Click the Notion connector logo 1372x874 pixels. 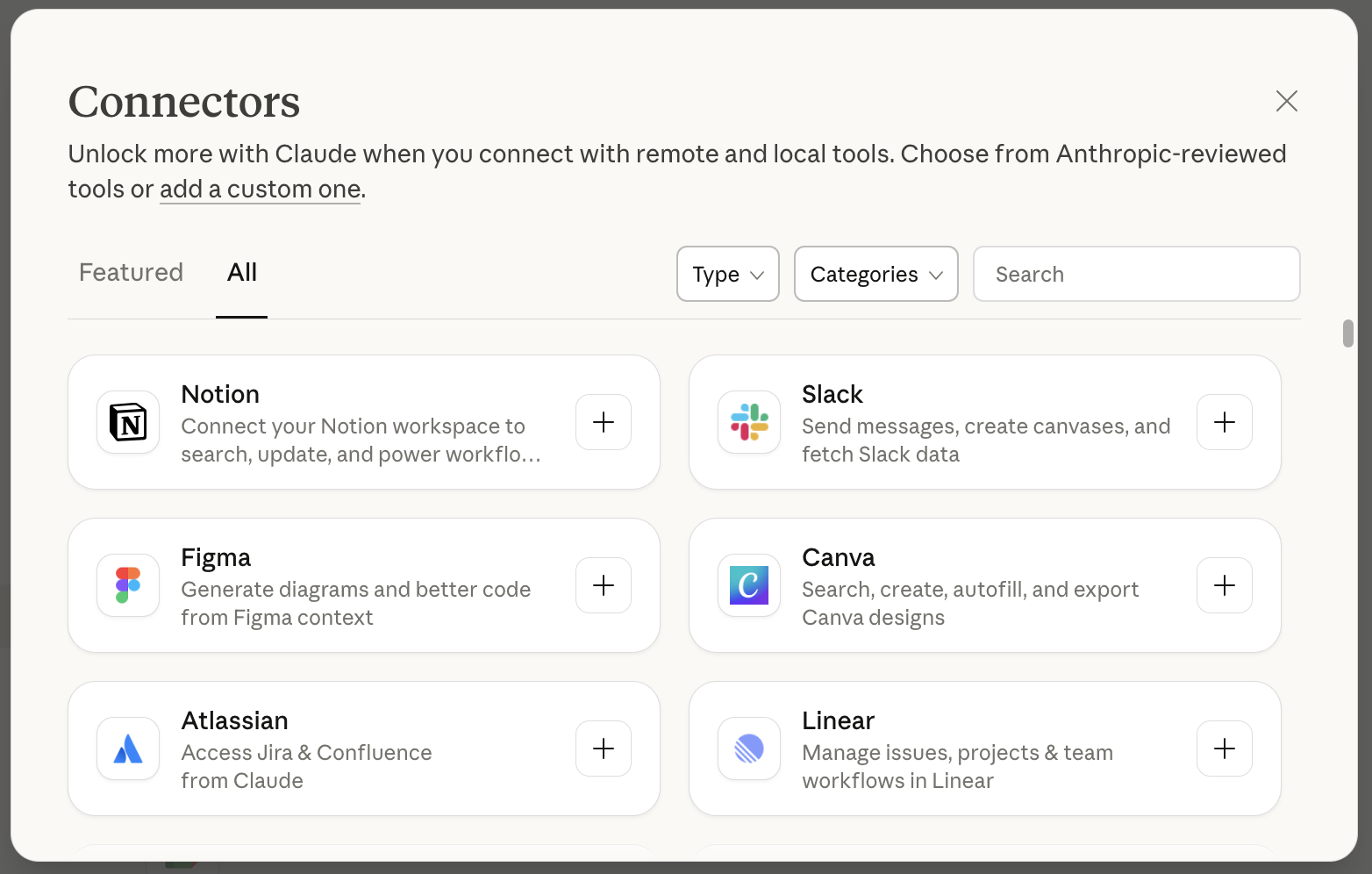click(x=127, y=422)
